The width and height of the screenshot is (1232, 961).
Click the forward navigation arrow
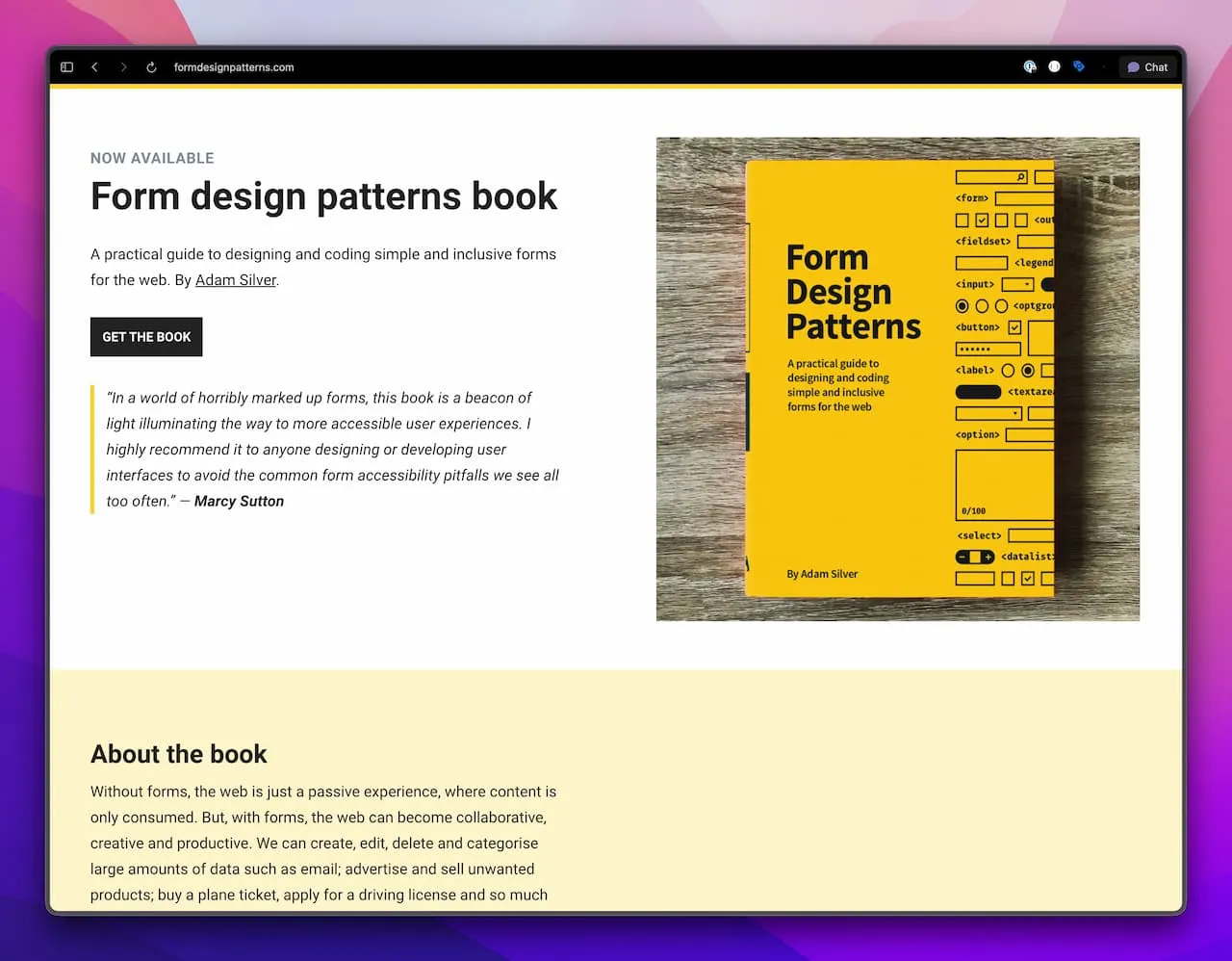pyautogui.click(x=123, y=67)
